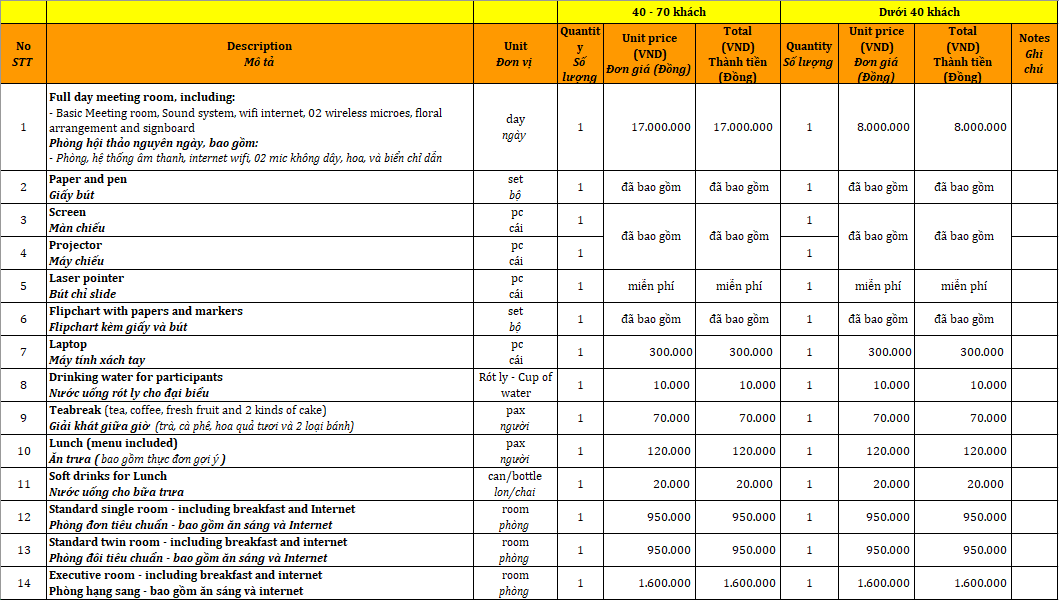Screen dimensions: 1059x600
Task: Click row number 14 in the No column
Action: click(24, 583)
